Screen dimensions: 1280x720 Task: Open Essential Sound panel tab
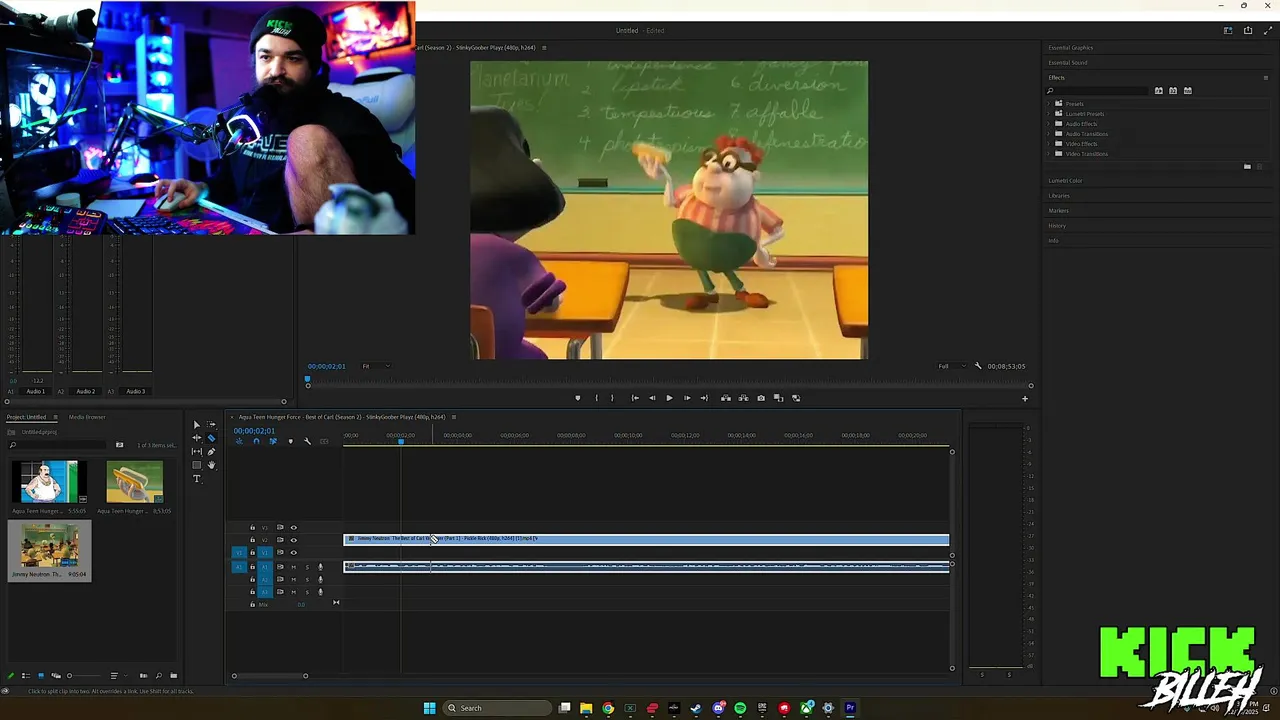(x=1067, y=63)
